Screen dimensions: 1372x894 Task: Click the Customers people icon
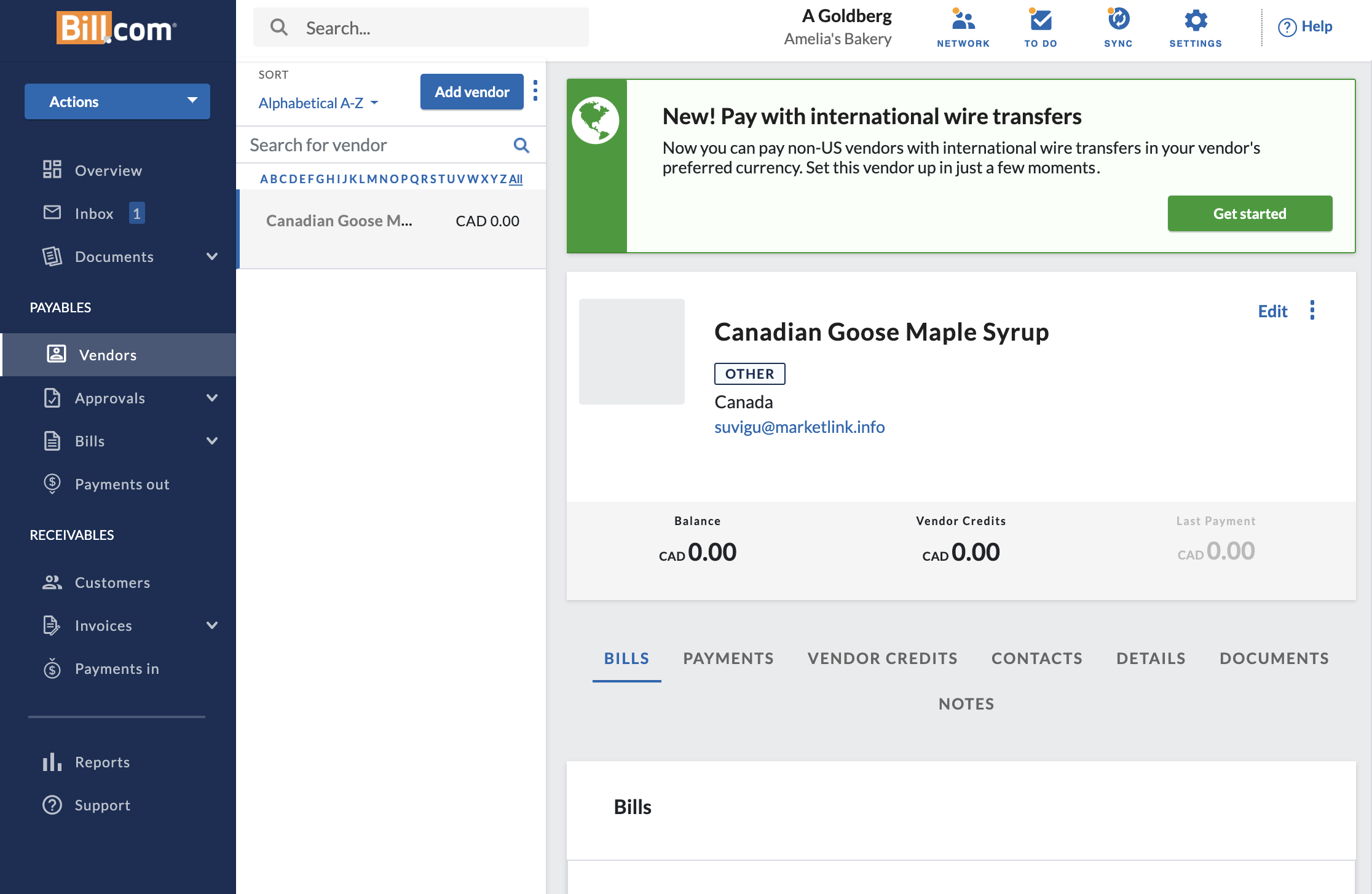tap(52, 582)
